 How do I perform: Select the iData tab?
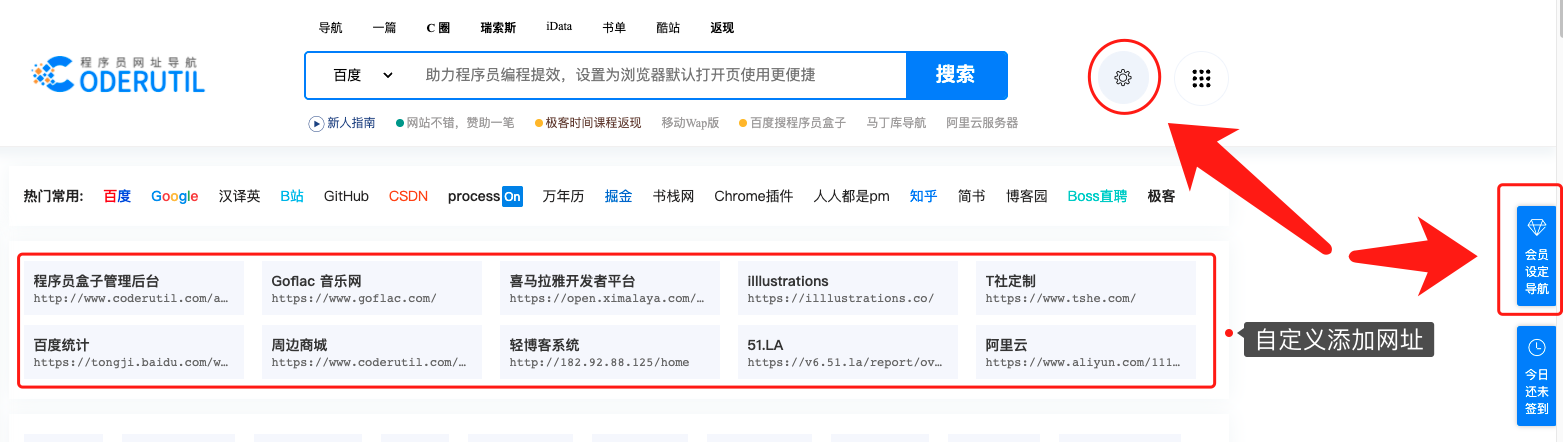pos(559,27)
